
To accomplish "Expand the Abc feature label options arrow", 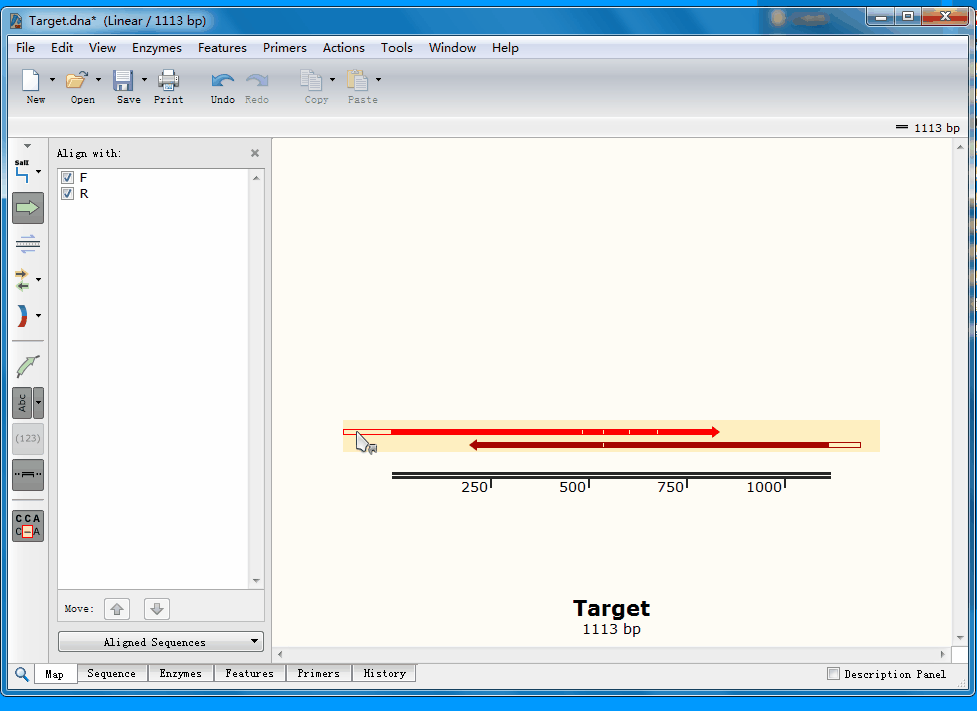I will tap(39, 403).
